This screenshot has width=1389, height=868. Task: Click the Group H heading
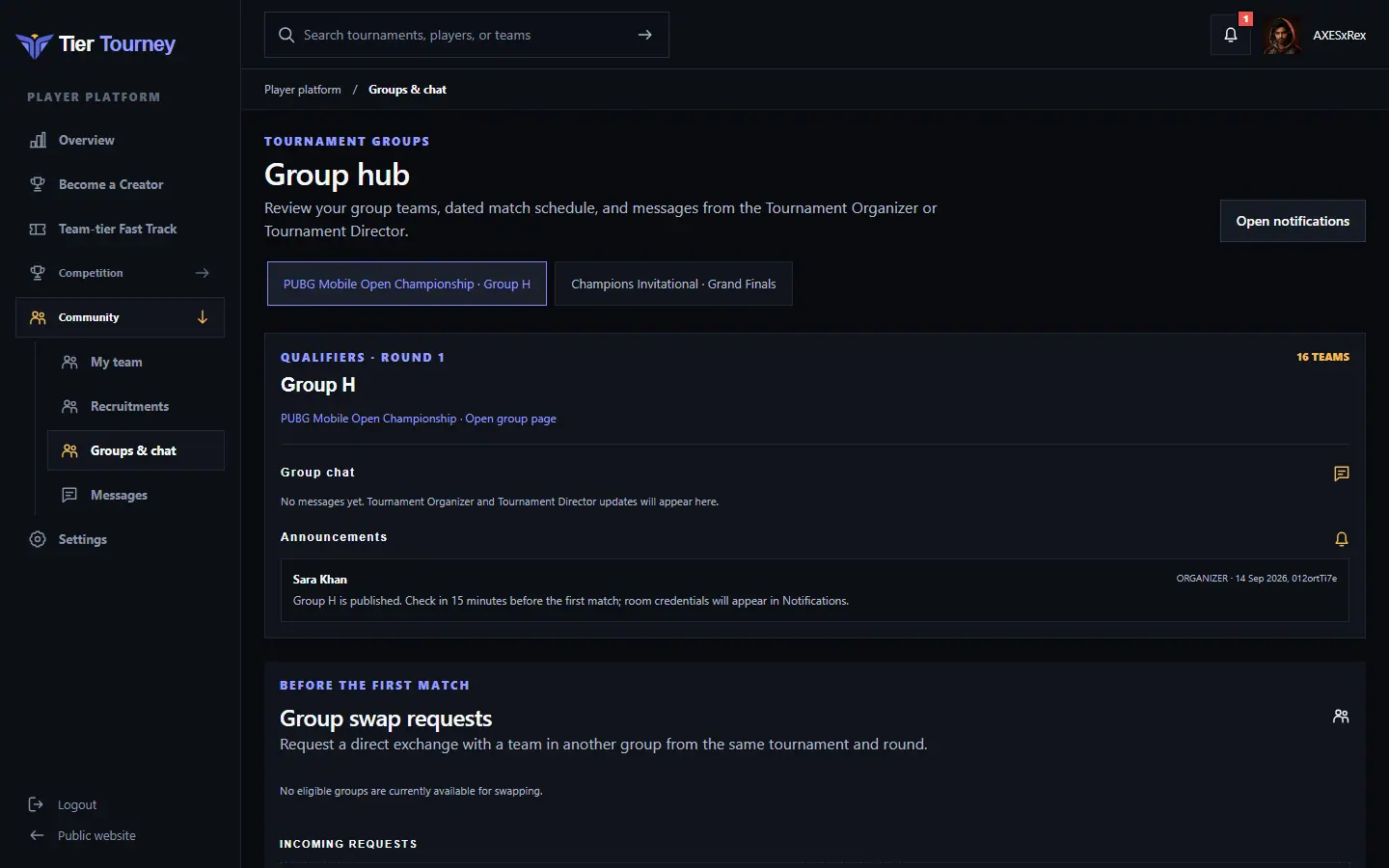click(318, 385)
